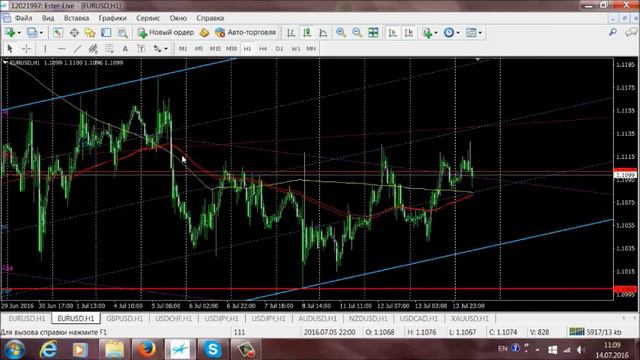Open the Navigator panel (star folder icon)
This screenshot has height=360, width=640.
(90, 33)
